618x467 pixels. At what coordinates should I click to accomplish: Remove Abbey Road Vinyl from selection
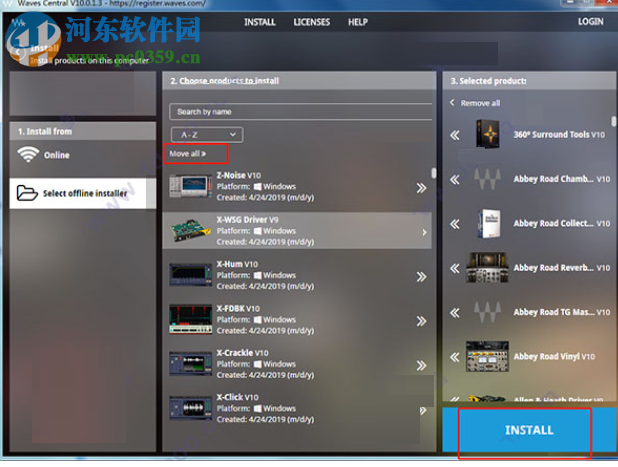click(455, 357)
